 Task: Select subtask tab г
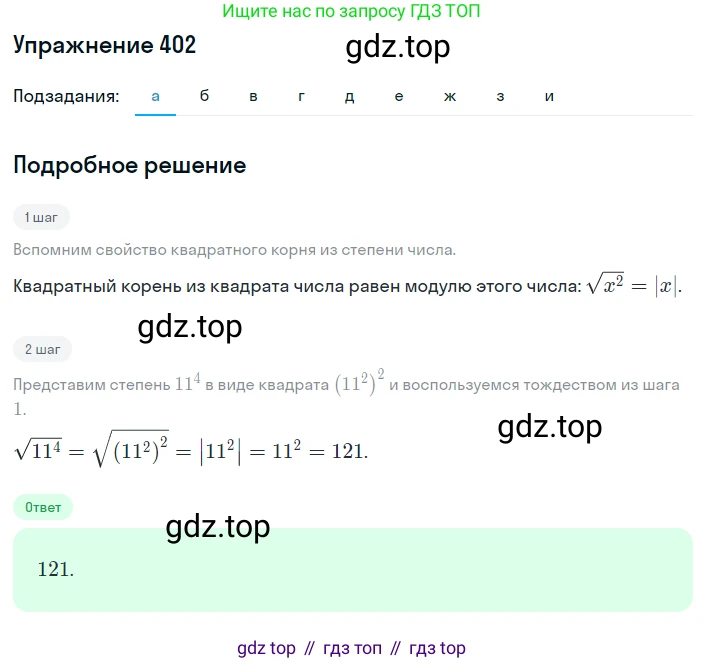point(301,96)
